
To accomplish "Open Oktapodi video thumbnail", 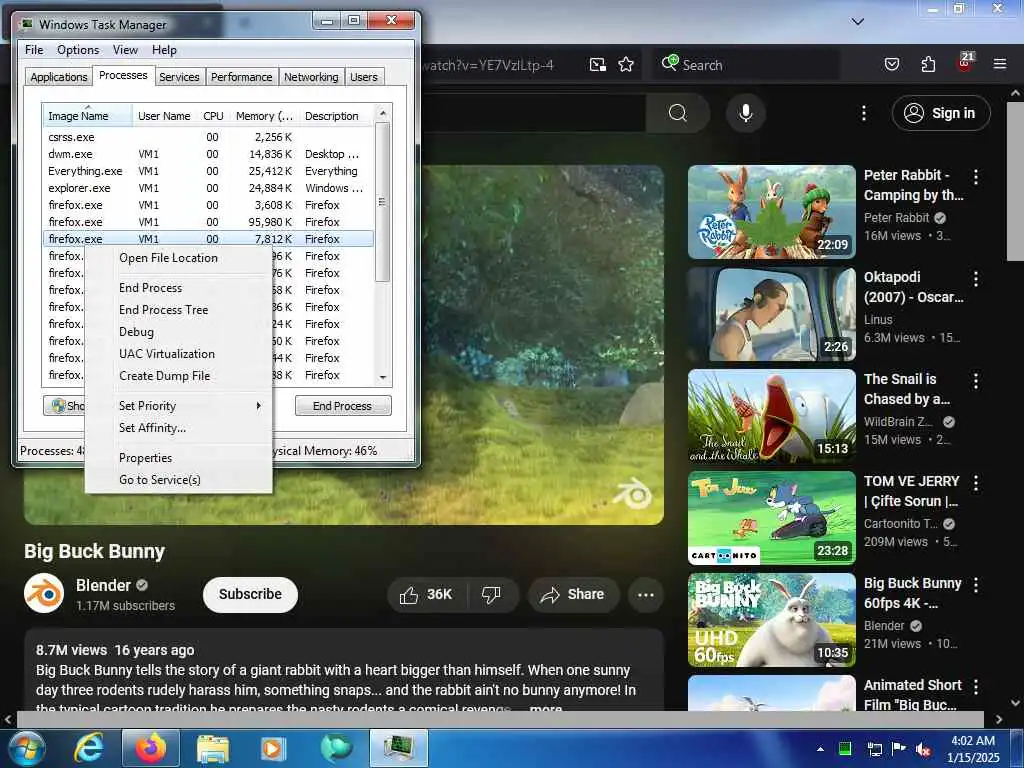I will (771, 313).
